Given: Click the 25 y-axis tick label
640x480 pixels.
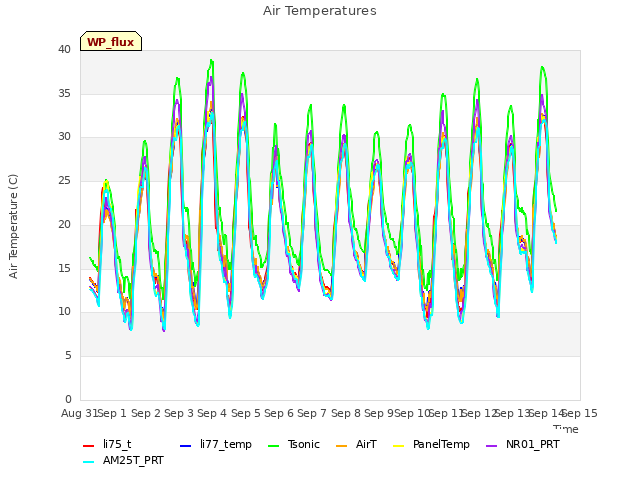Looking at the screenshot, I should [x=64, y=180].
